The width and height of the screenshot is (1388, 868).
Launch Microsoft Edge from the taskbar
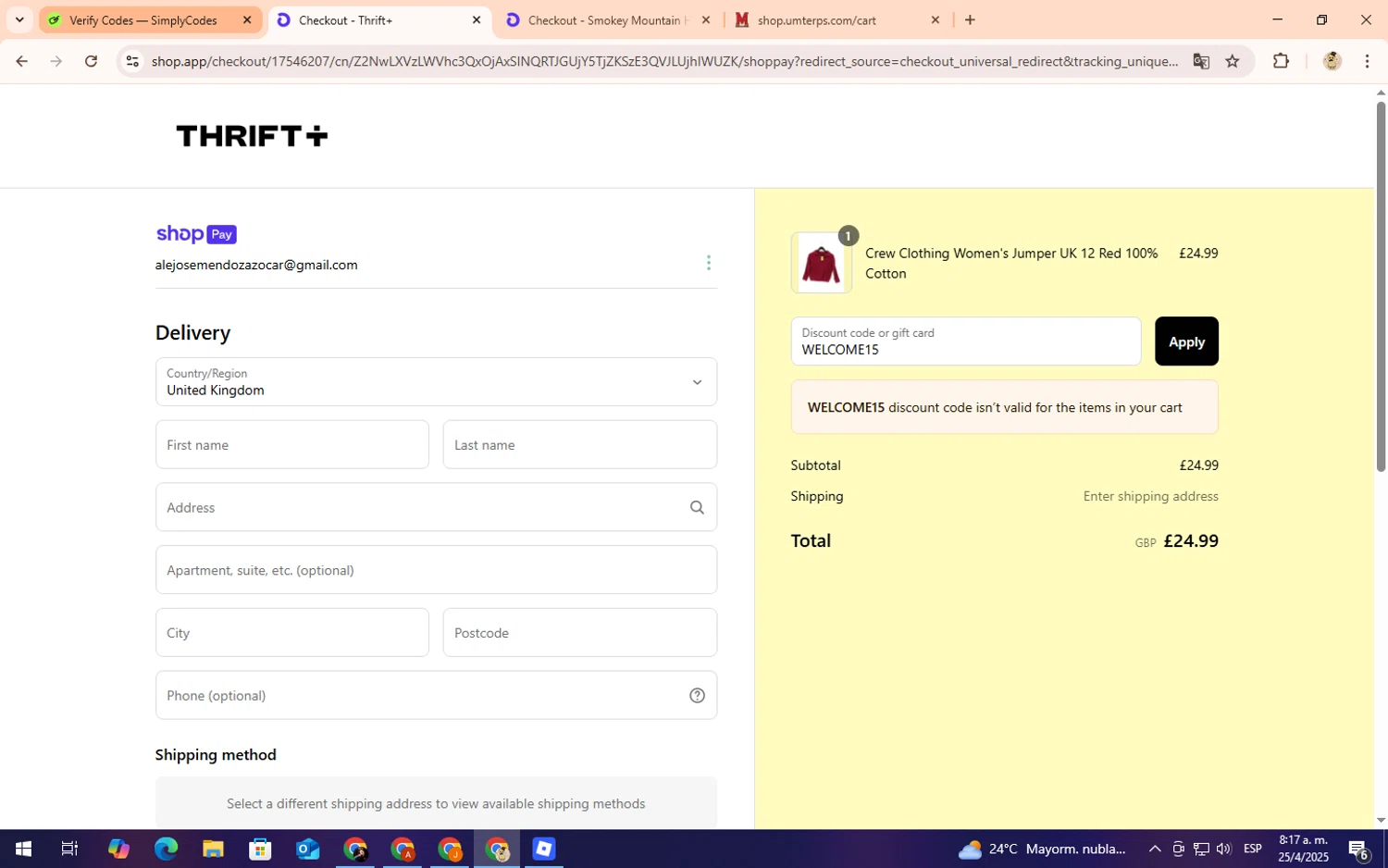pyautogui.click(x=166, y=849)
